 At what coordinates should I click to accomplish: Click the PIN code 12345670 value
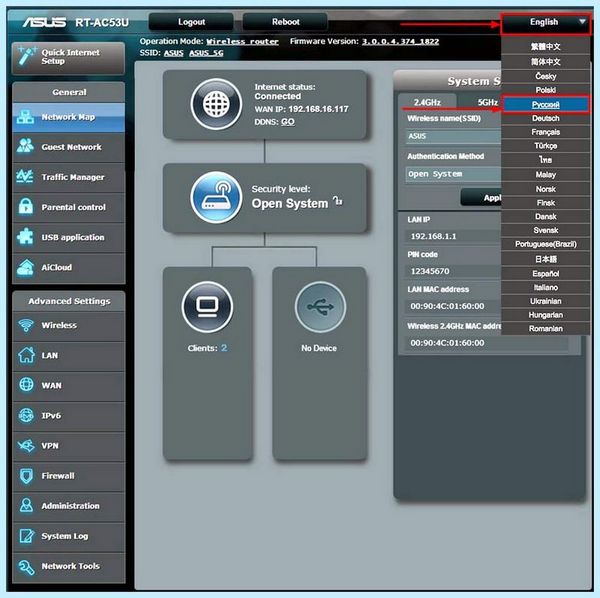tap(430, 271)
